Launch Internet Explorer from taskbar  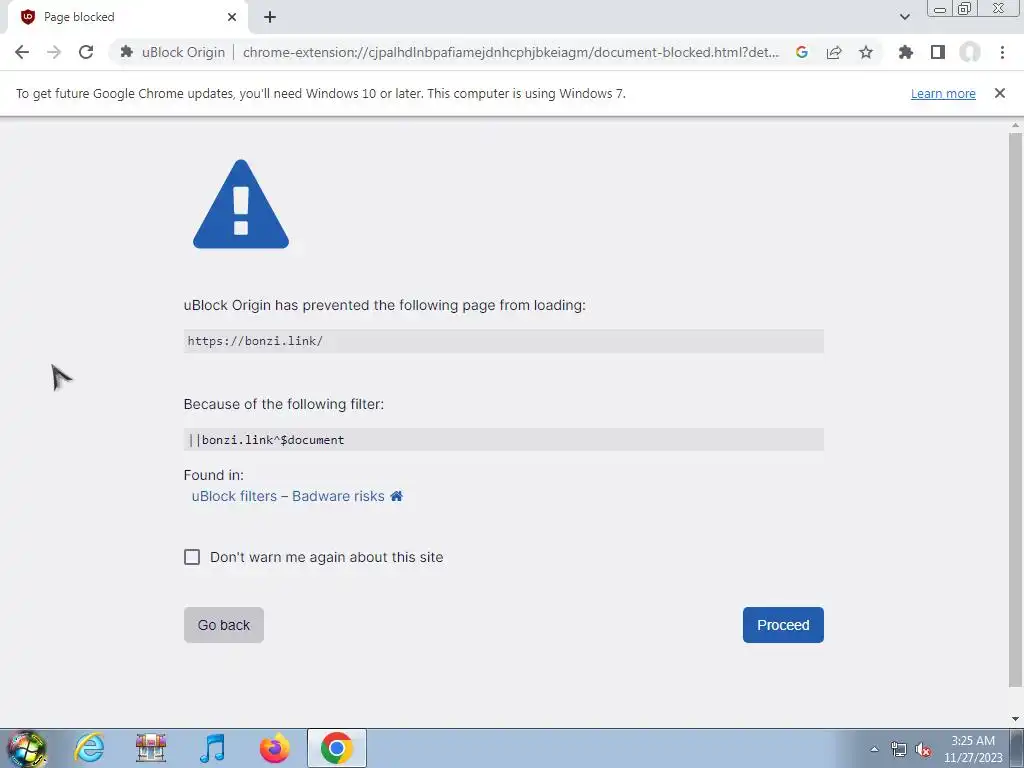tap(89, 748)
